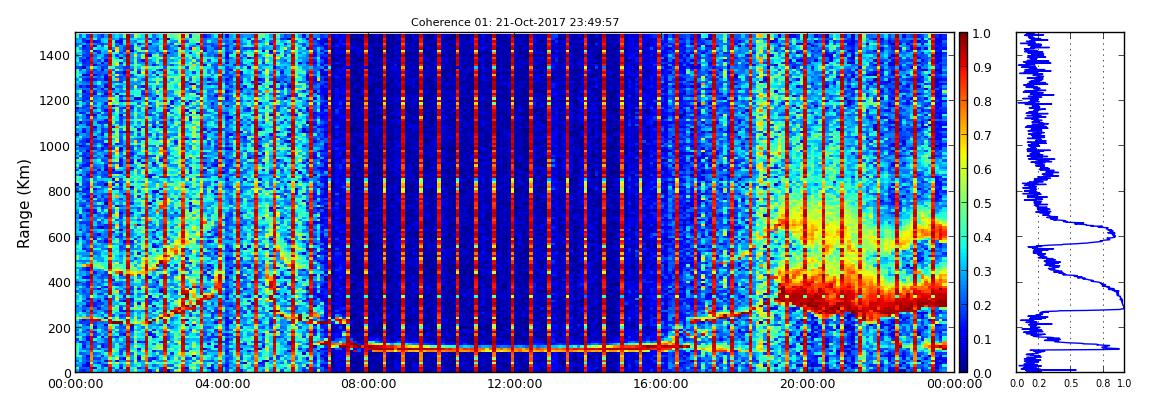Click the 800 range tick label

(57, 191)
